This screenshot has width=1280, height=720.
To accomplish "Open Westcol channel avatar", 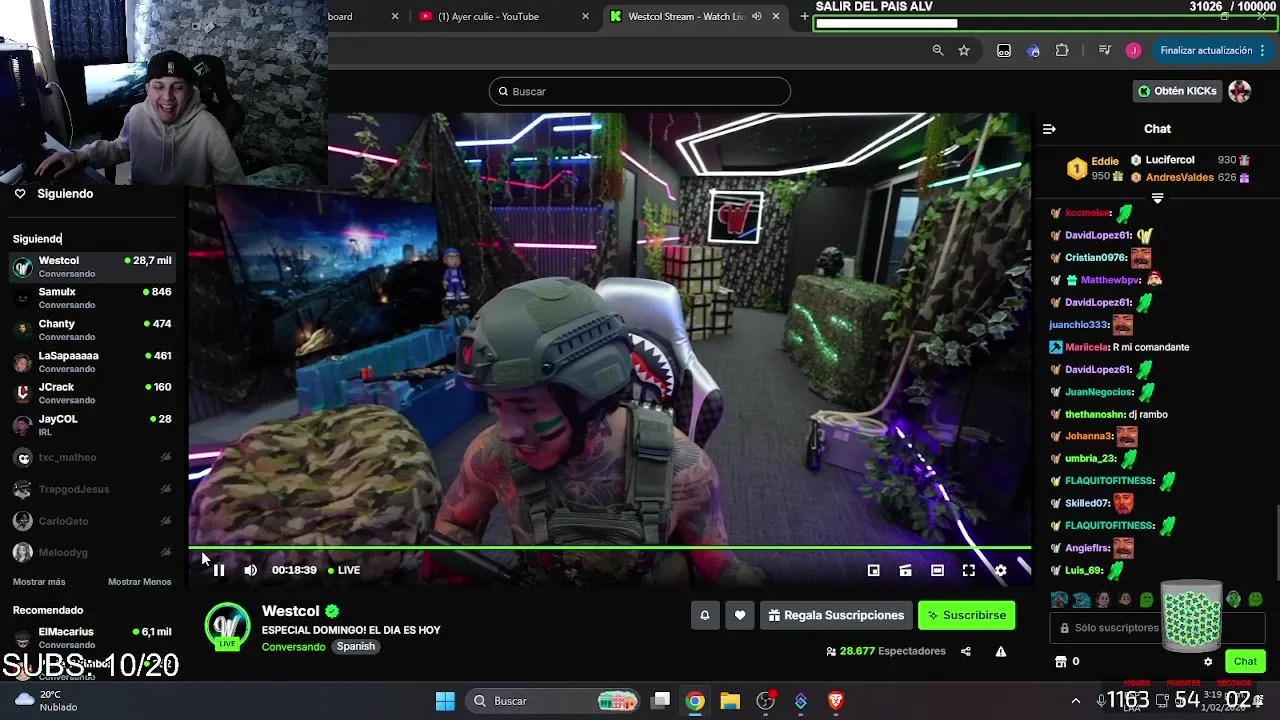I will click(x=227, y=626).
